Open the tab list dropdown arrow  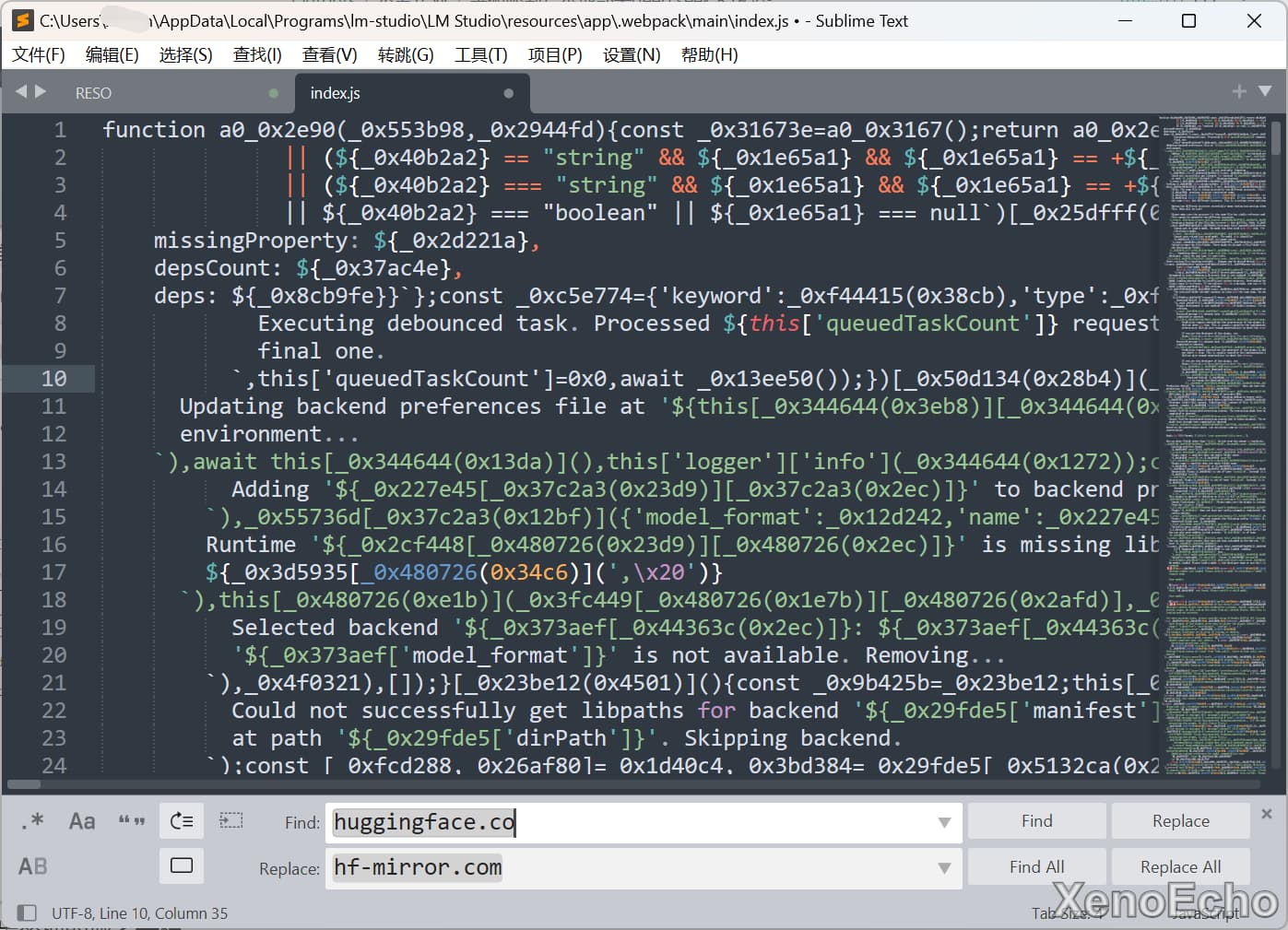(x=1265, y=91)
